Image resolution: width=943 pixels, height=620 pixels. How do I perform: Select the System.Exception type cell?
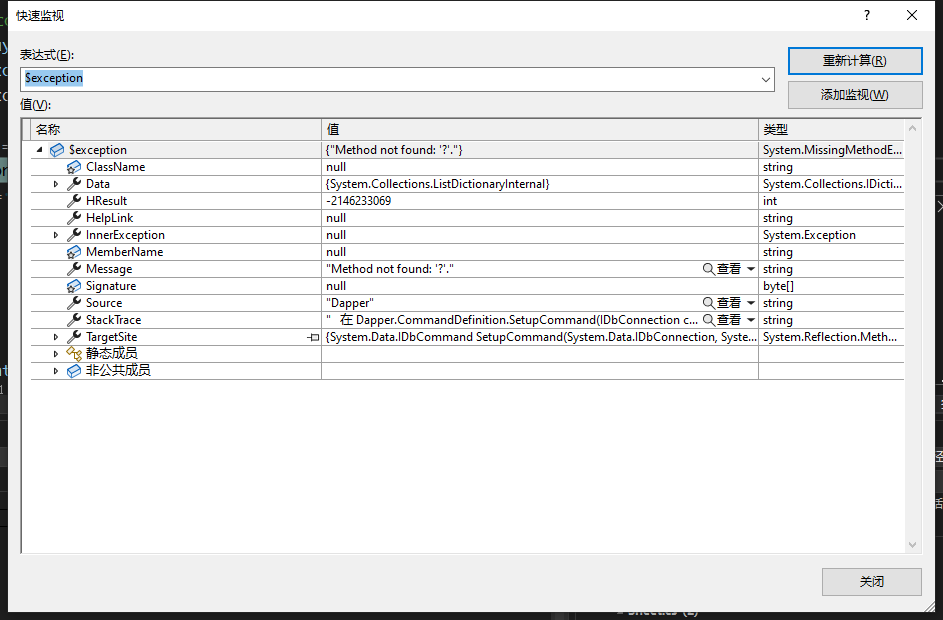[x=809, y=235]
